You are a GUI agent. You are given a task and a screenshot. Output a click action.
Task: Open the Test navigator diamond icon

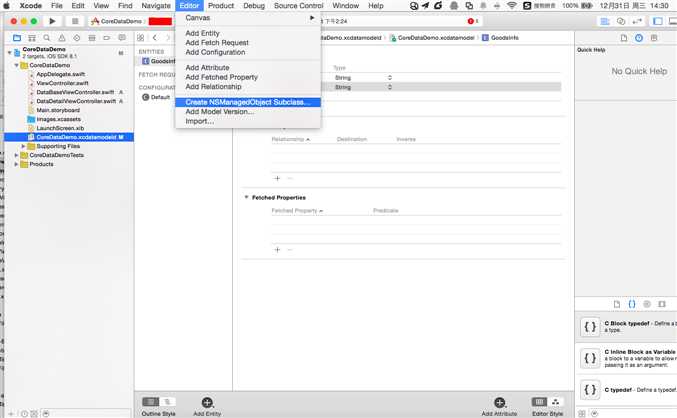pos(77,38)
